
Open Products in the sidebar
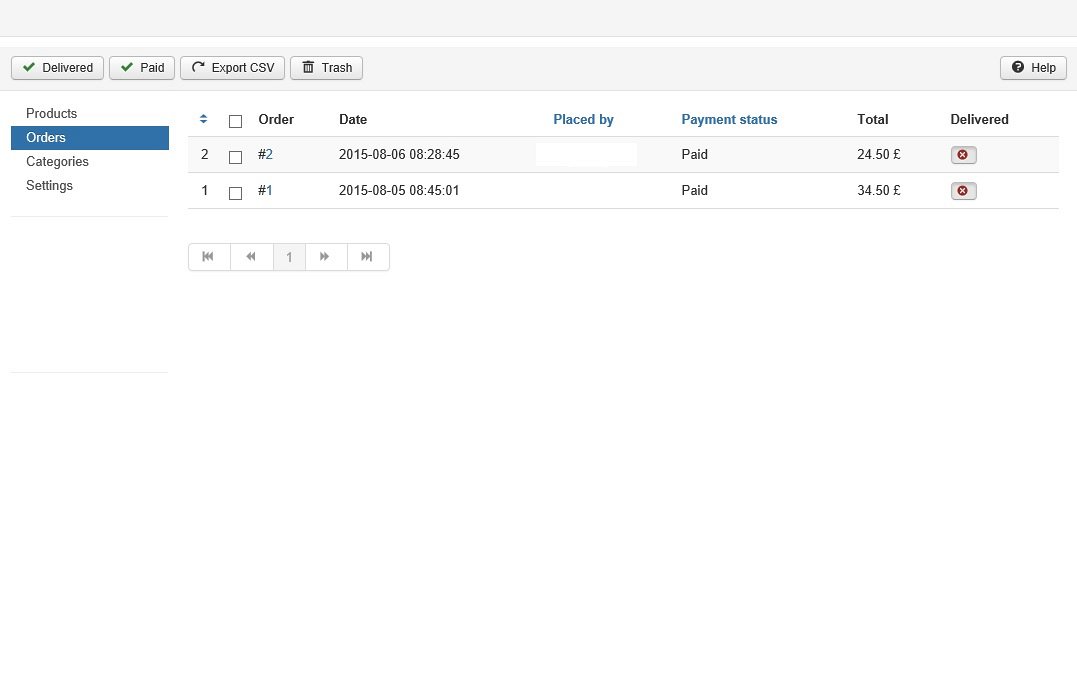51,114
